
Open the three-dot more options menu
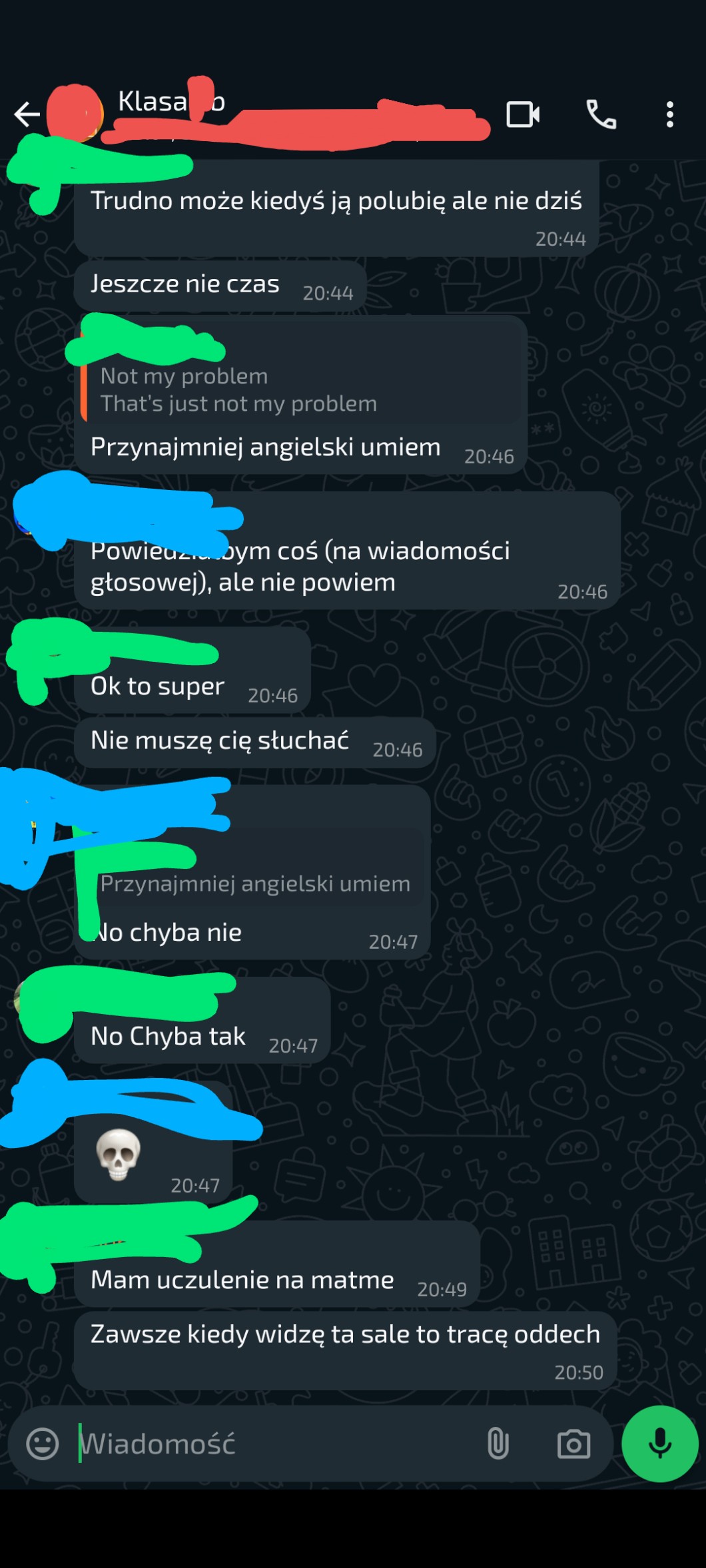pos(670,115)
